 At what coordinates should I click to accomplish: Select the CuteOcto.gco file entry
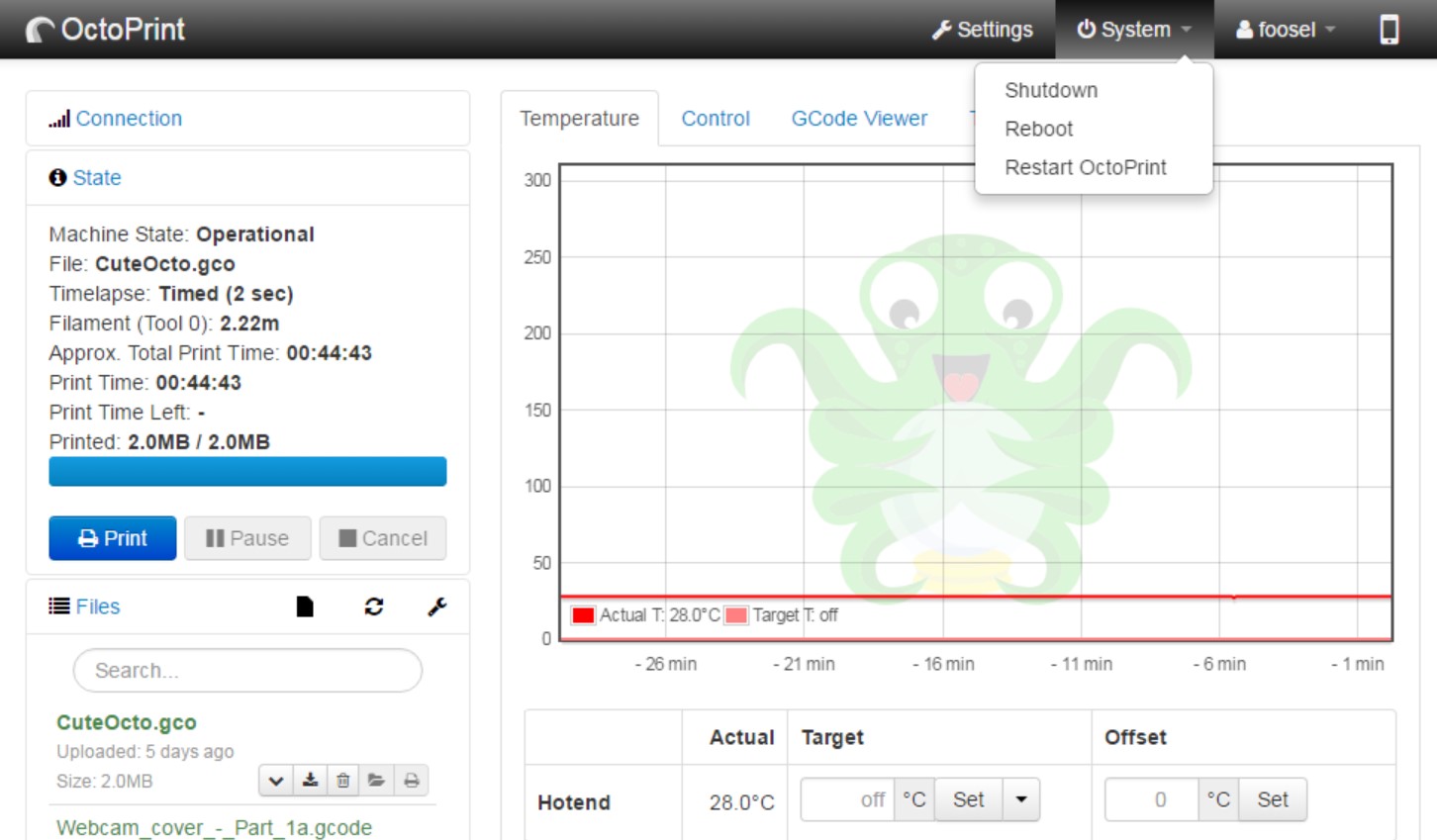[x=127, y=722]
